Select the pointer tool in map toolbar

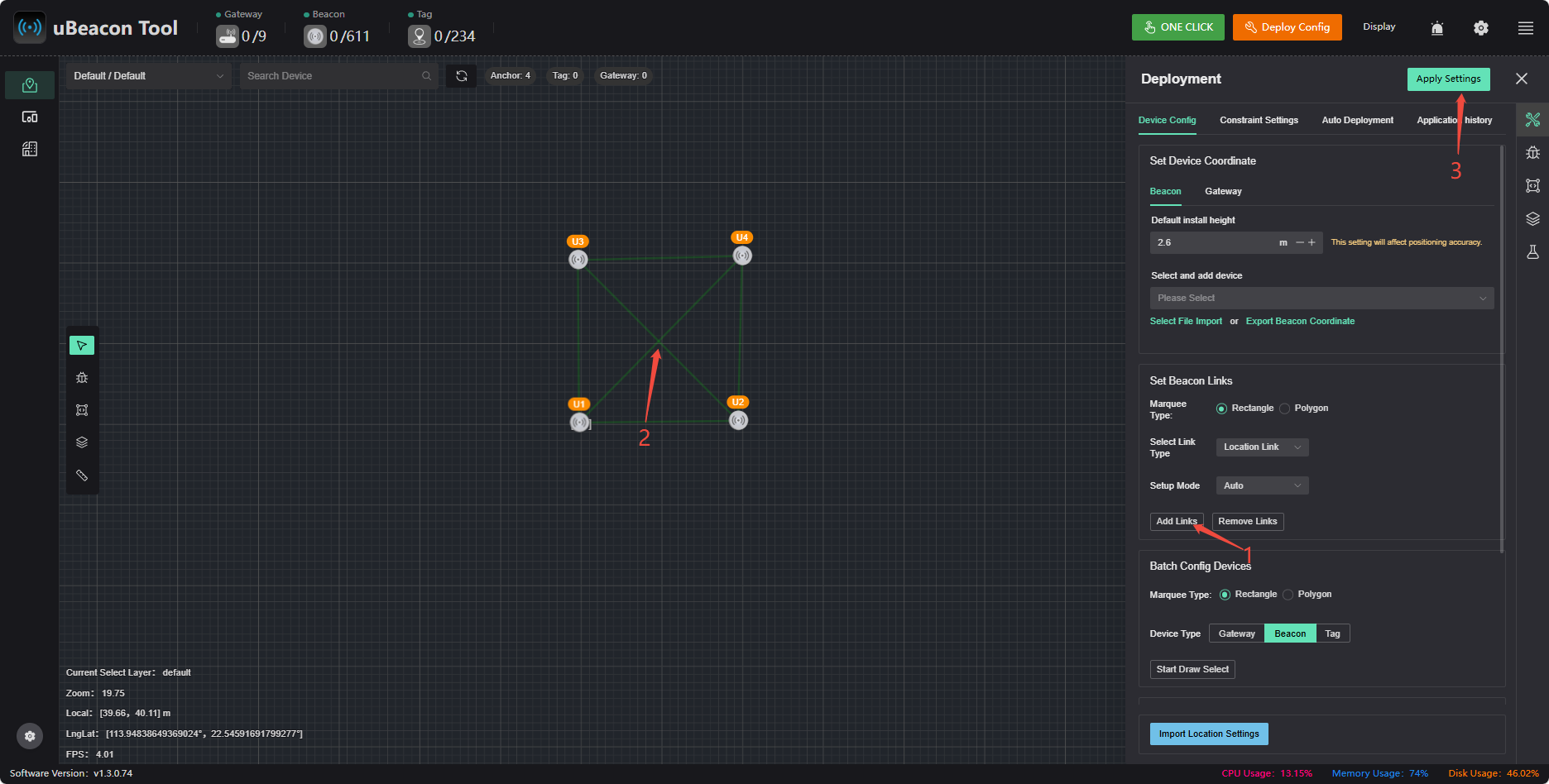pyautogui.click(x=82, y=345)
